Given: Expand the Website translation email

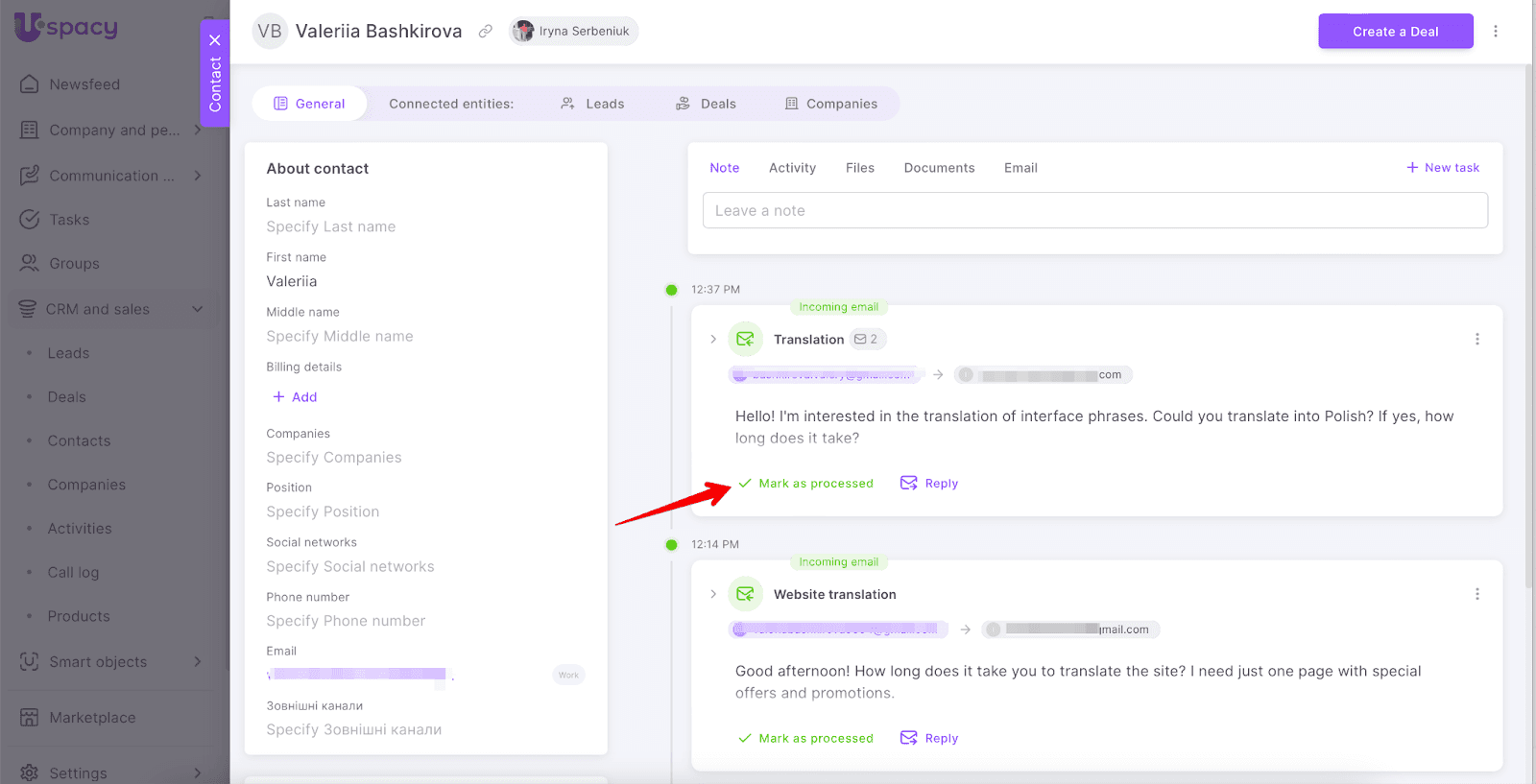Looking at the screenshot, I should tap(713, 595).
